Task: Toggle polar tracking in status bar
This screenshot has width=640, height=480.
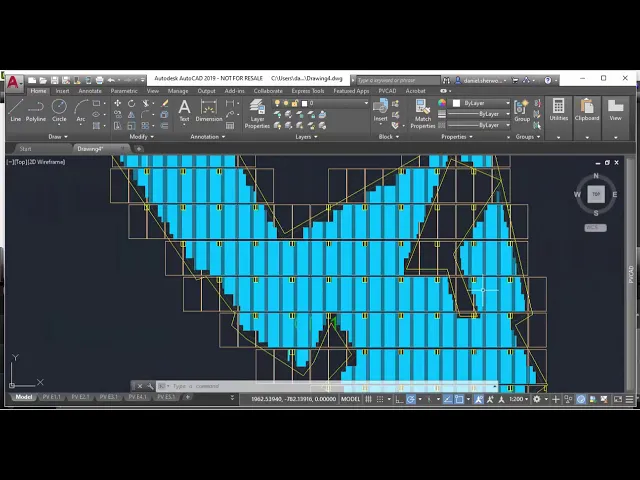Action: (411, 399)
